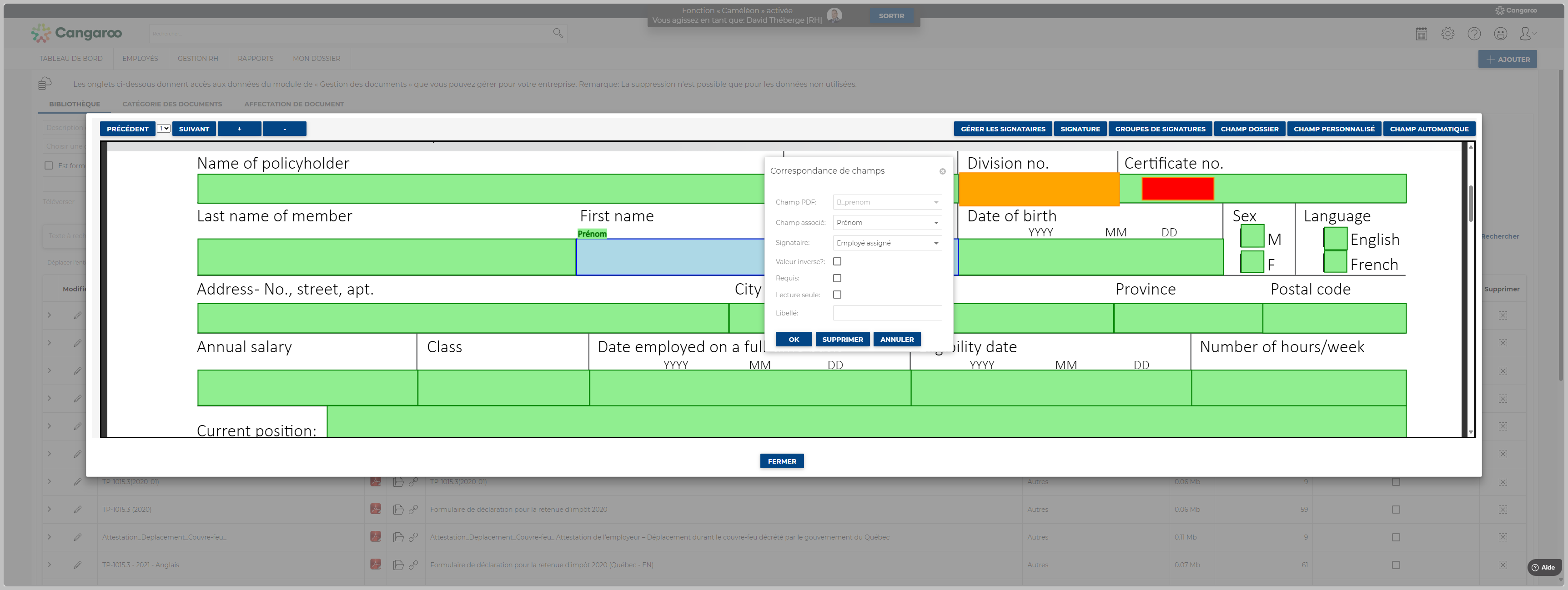Click delete icon for Attestation_Deplacement row

(1503, 537)
